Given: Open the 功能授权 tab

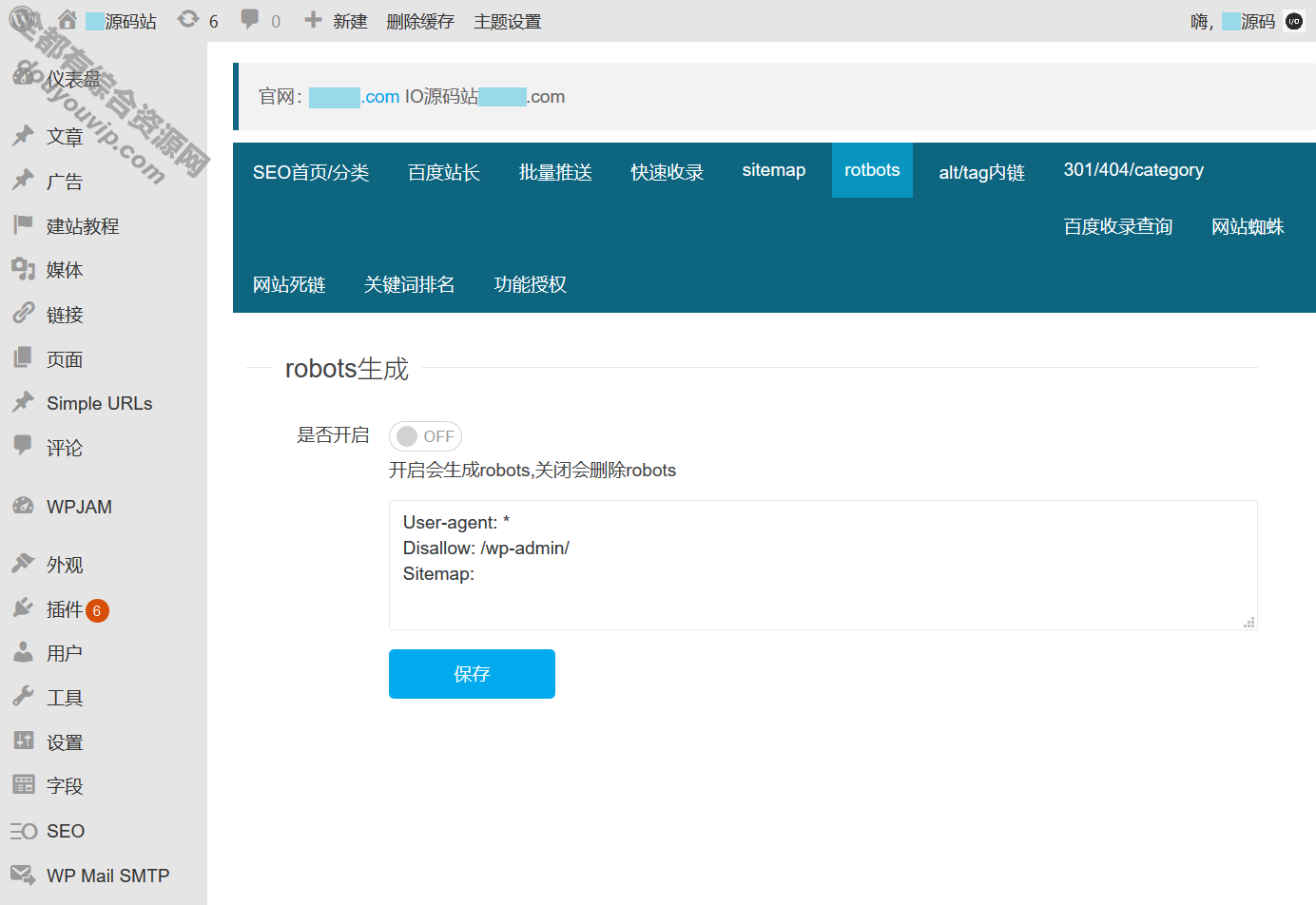Looking at the screenshot, I should coord(531,284).
